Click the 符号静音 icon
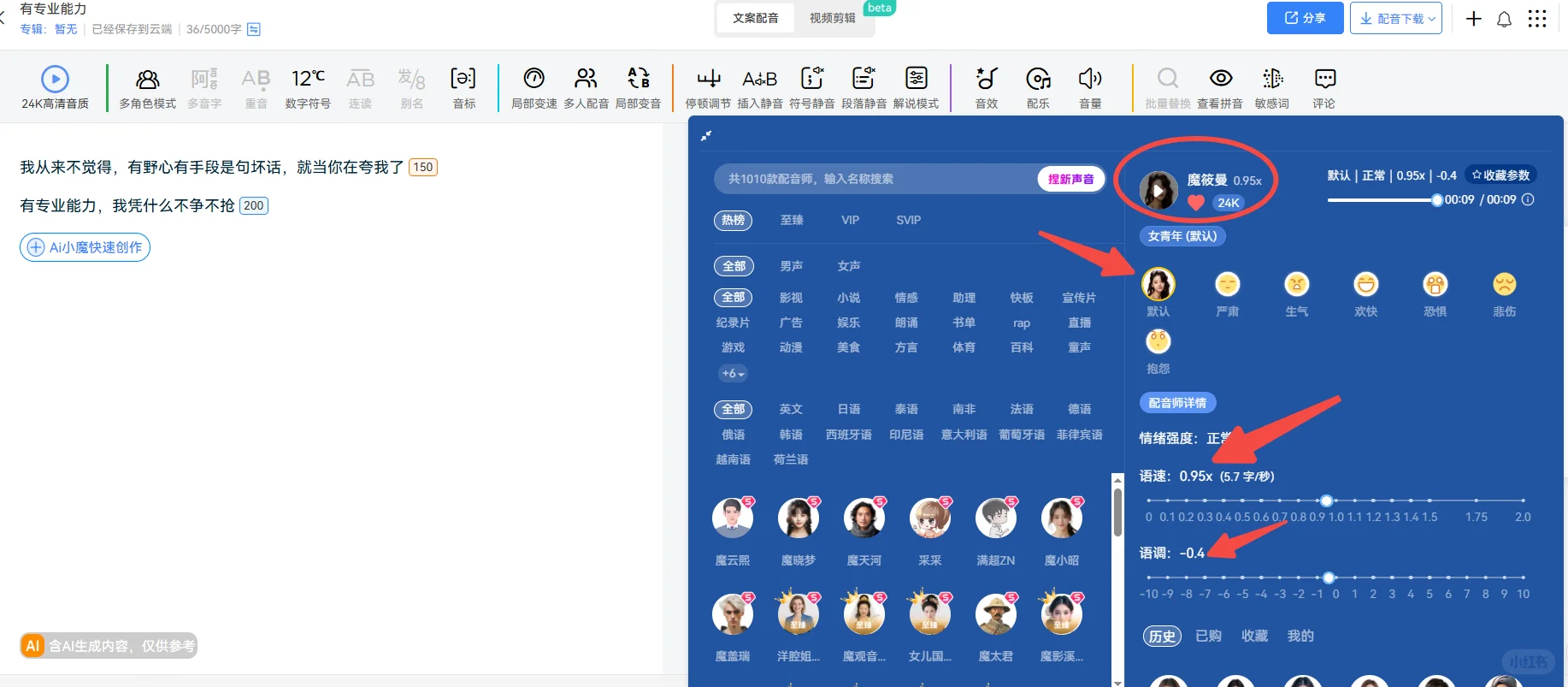The height and width of the screenshot is (687, 1568). (811, 79)
